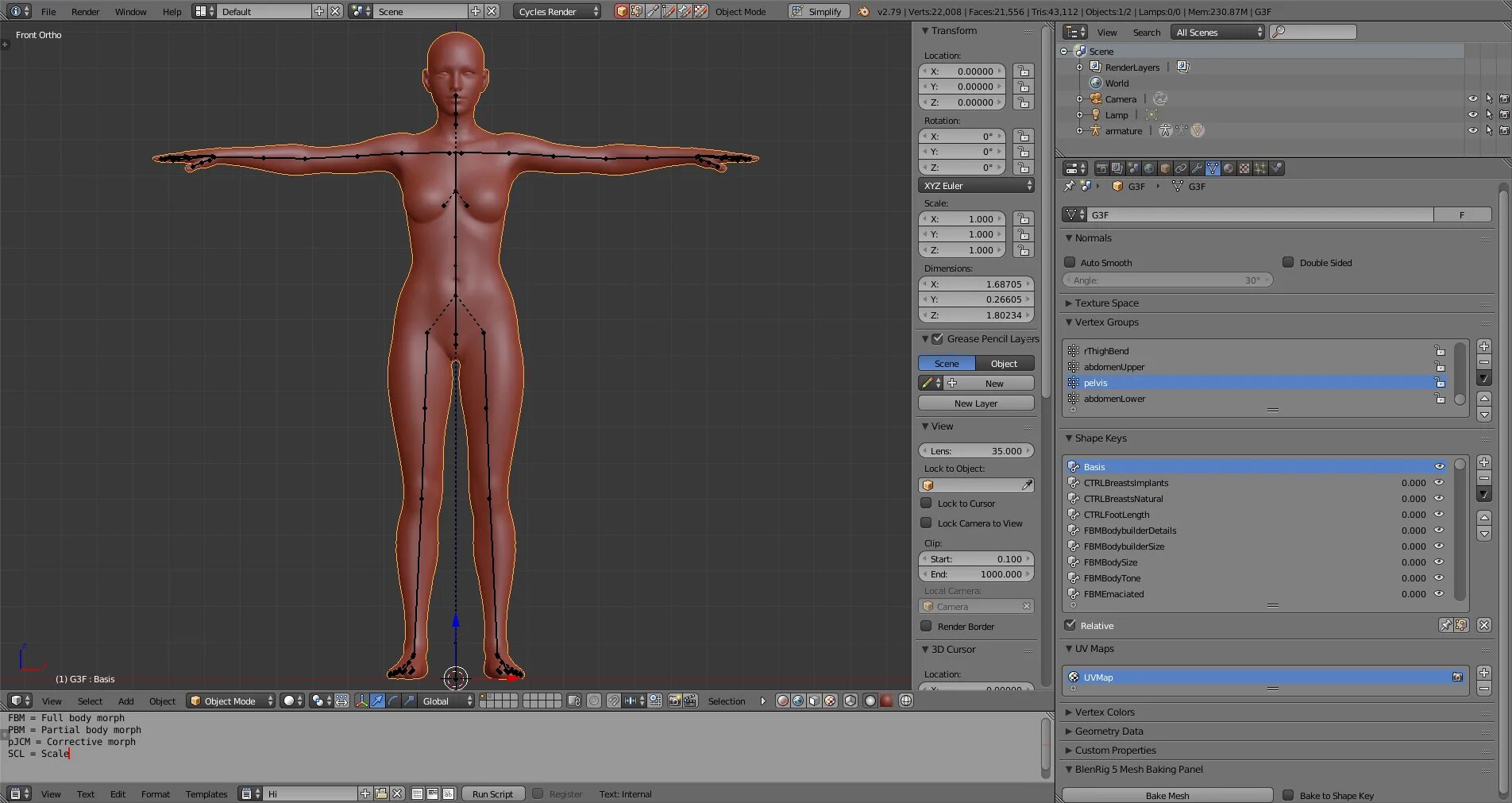This screenshot has width=1512, height=803.
Task: Open the World properties globe icon
Action: (x=1149, y=168)
